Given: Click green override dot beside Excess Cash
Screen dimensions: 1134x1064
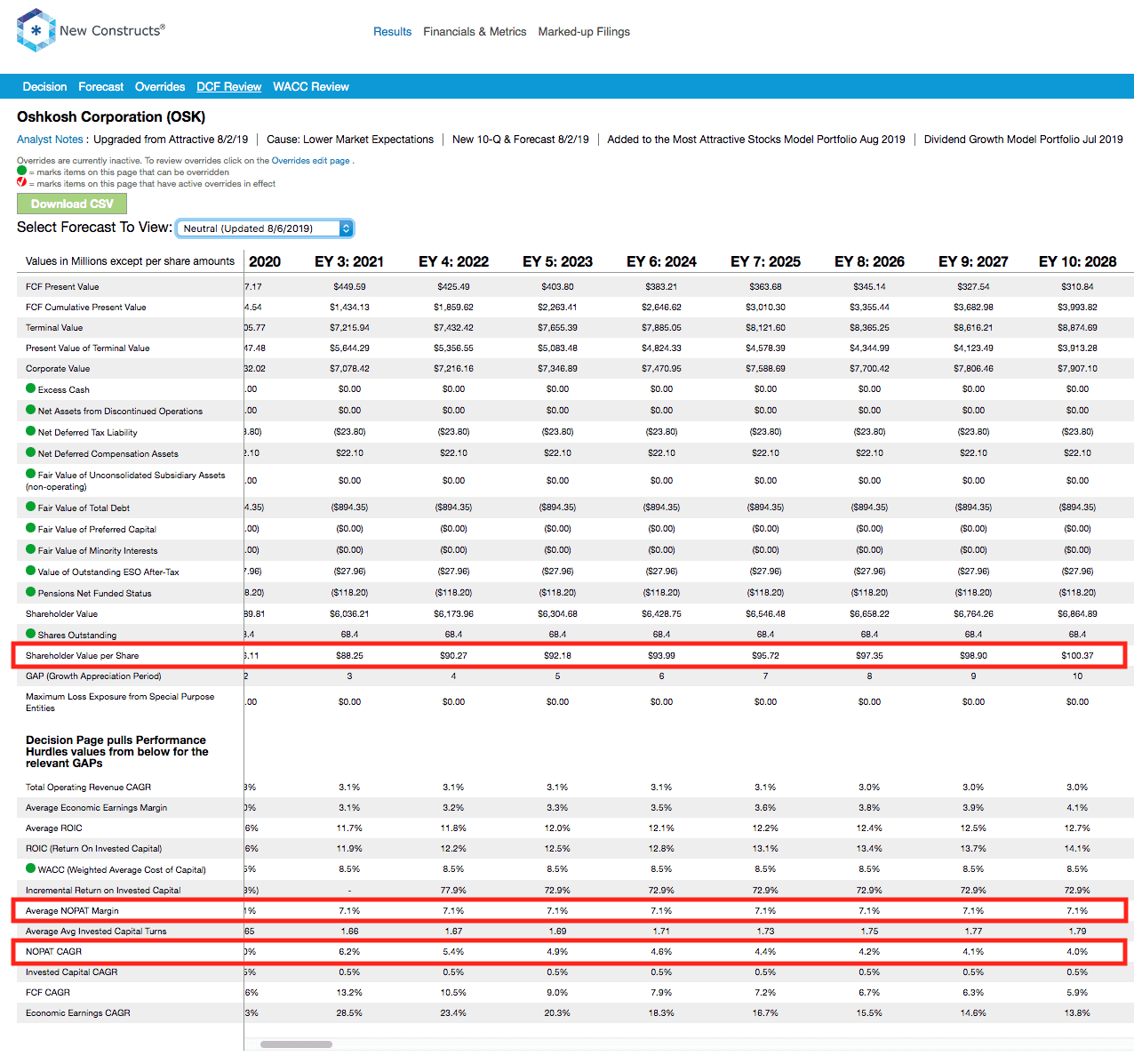Looking at the screenshot, I should click(31, 388).
